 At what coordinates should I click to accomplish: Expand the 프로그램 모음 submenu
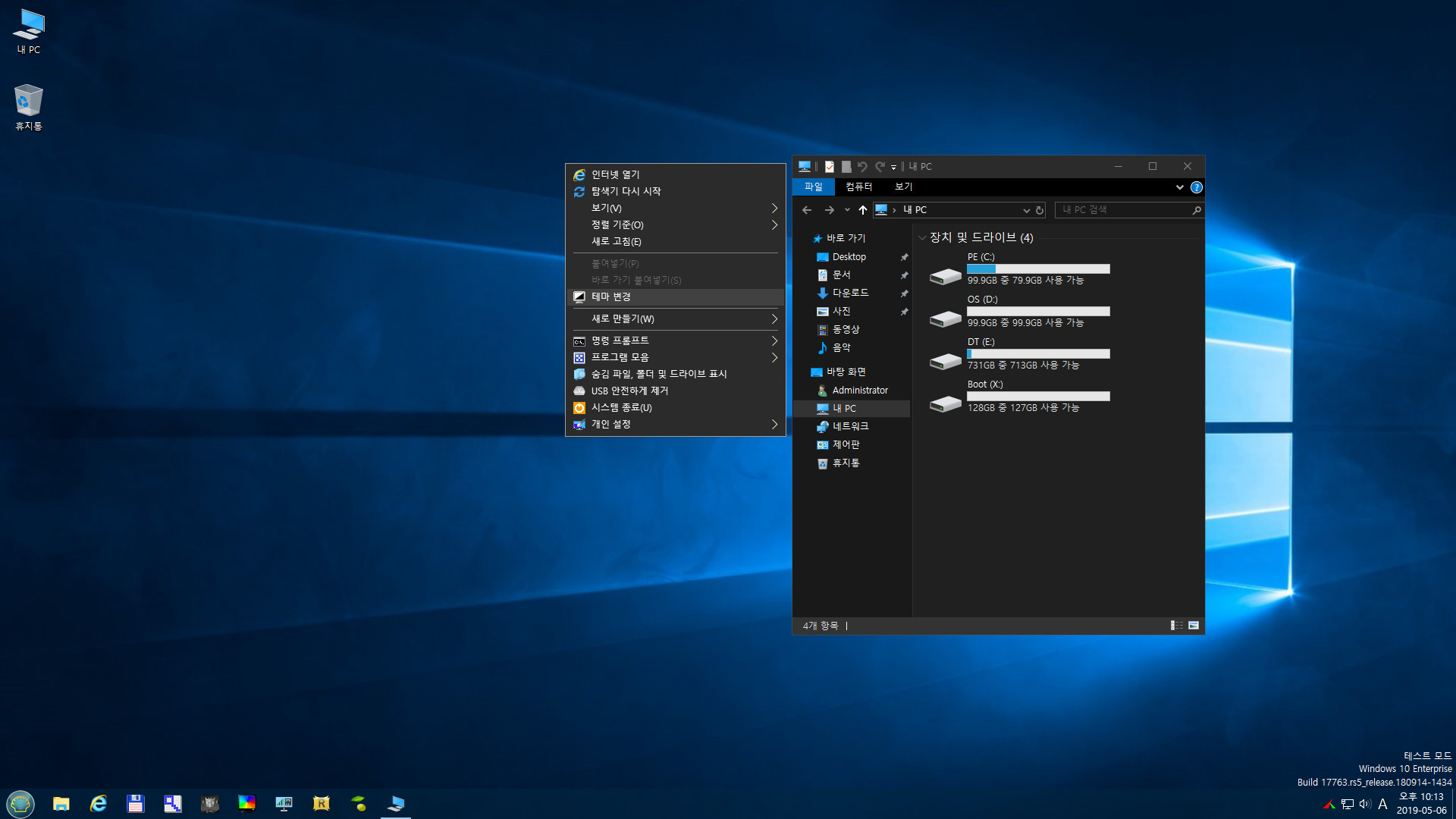pos(676,357)
